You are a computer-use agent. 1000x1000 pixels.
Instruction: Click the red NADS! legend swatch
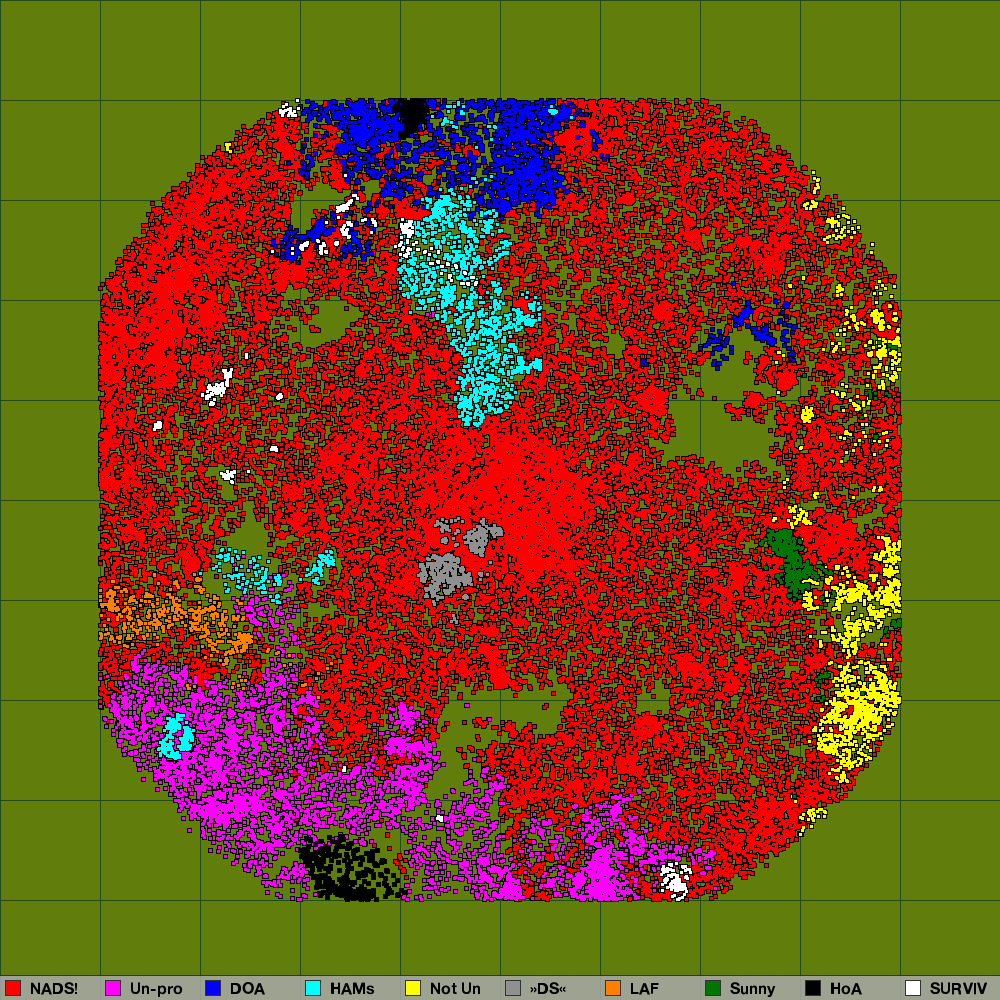pos(13,988)
